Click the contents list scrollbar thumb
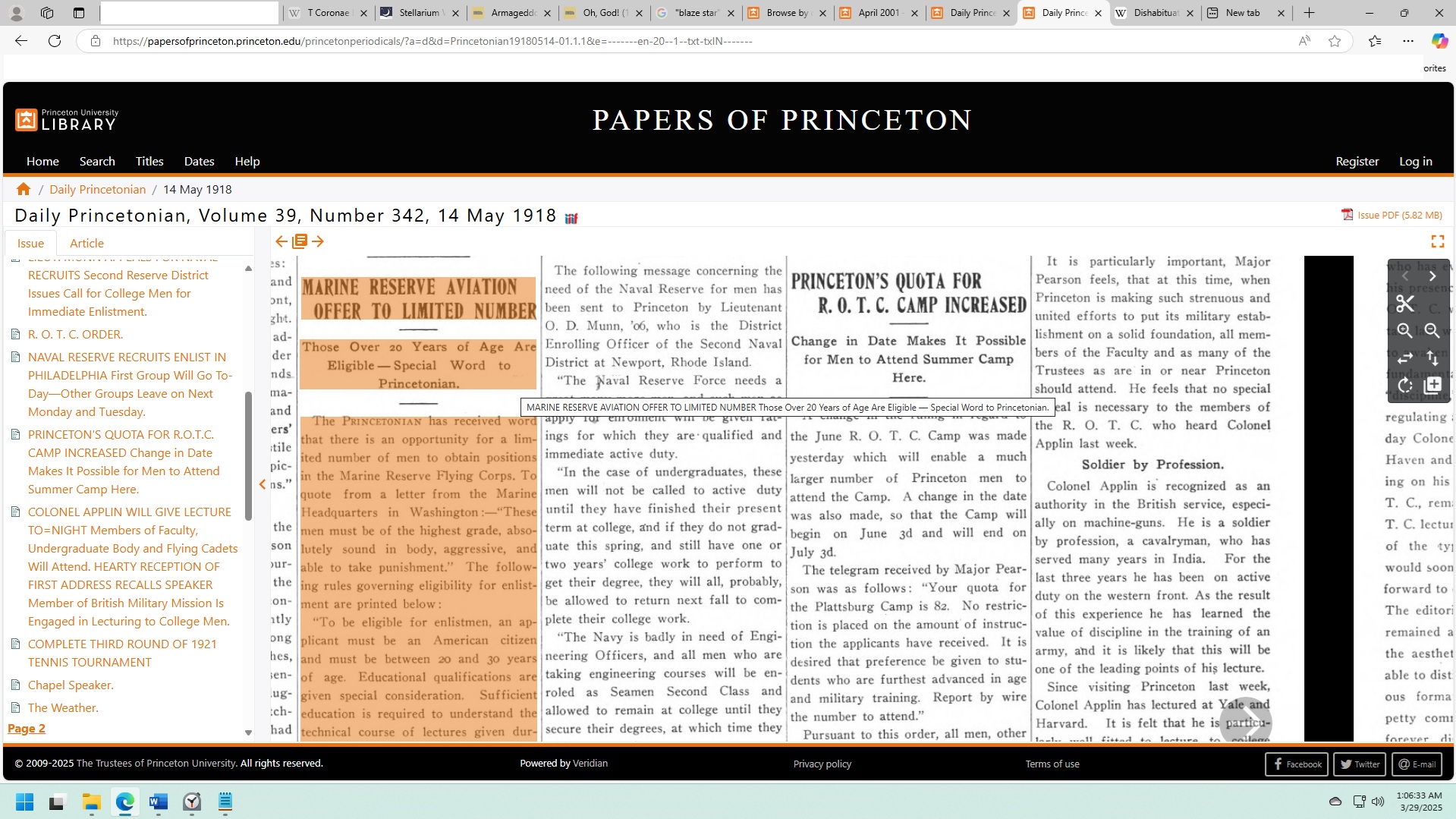This screenshot has width=1456, height=819. point(248,455)
